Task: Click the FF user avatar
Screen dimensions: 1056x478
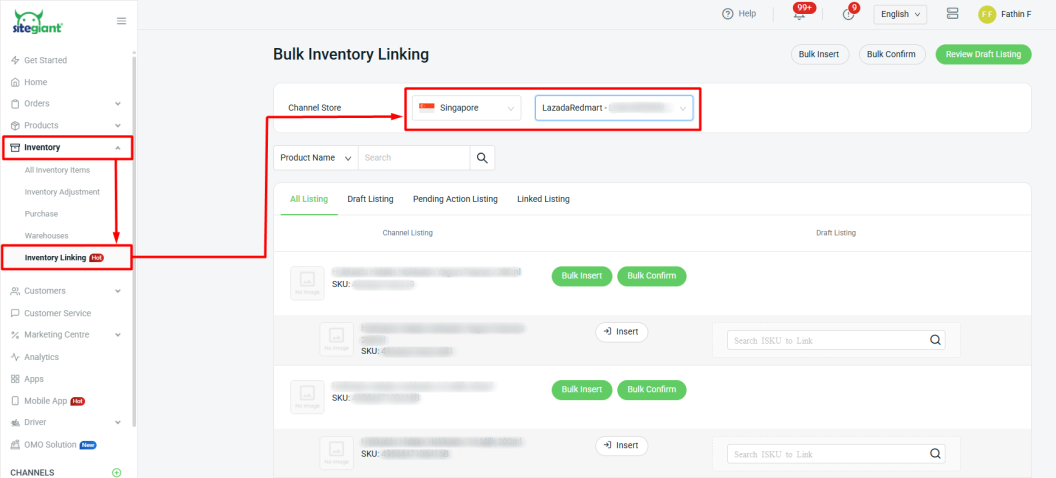Action: [987, 14]
